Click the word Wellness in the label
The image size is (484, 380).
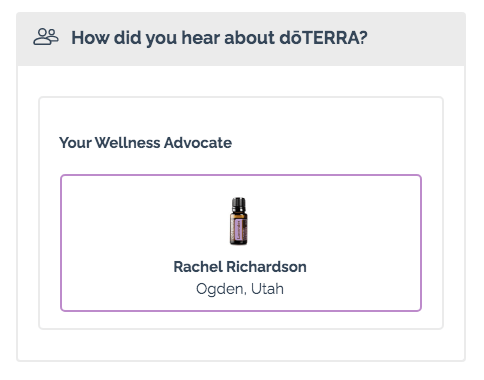pos(128,143)
